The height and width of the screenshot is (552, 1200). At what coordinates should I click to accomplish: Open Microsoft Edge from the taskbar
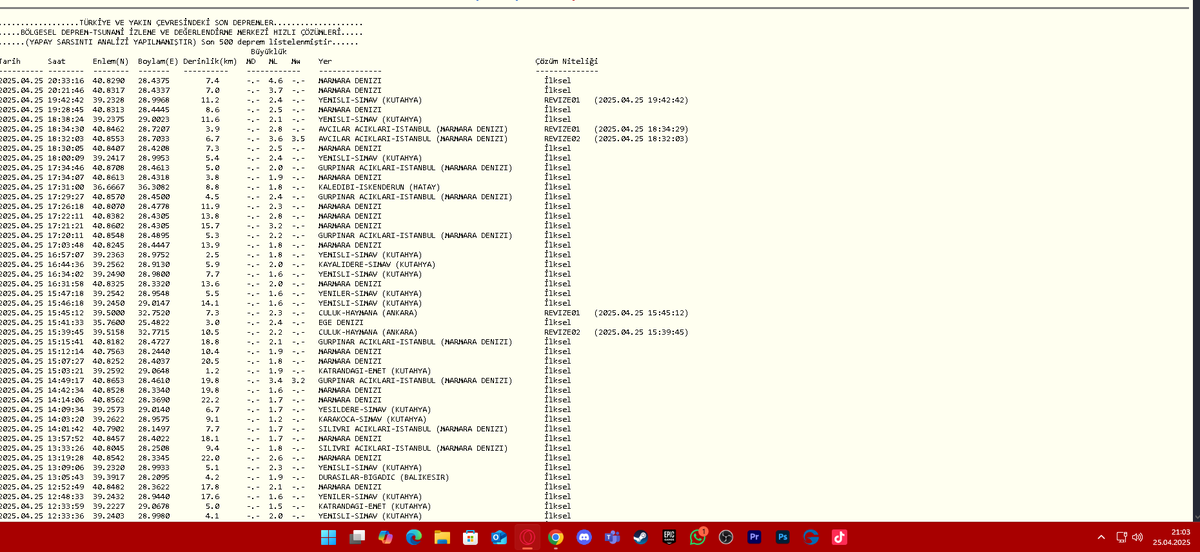point(414,538)
